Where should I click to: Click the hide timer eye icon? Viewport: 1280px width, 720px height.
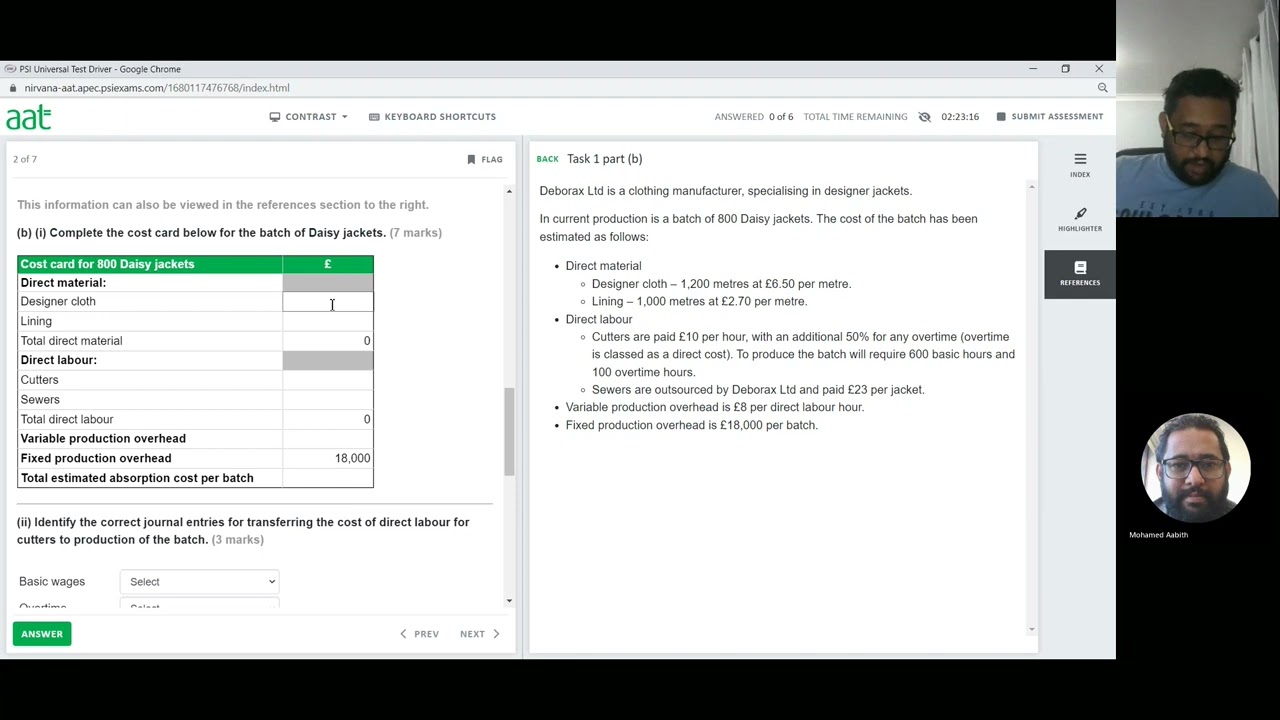(924, 117)
